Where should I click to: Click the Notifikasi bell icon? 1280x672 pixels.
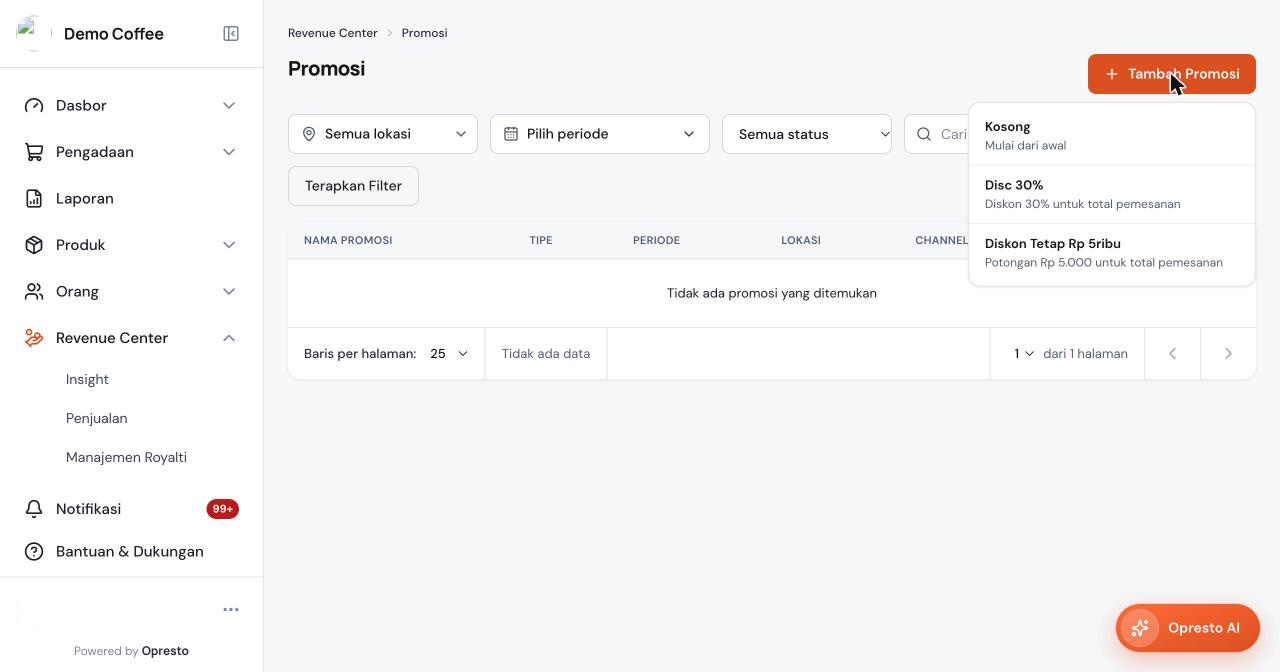pyautogui.click(x=34, y=509)
